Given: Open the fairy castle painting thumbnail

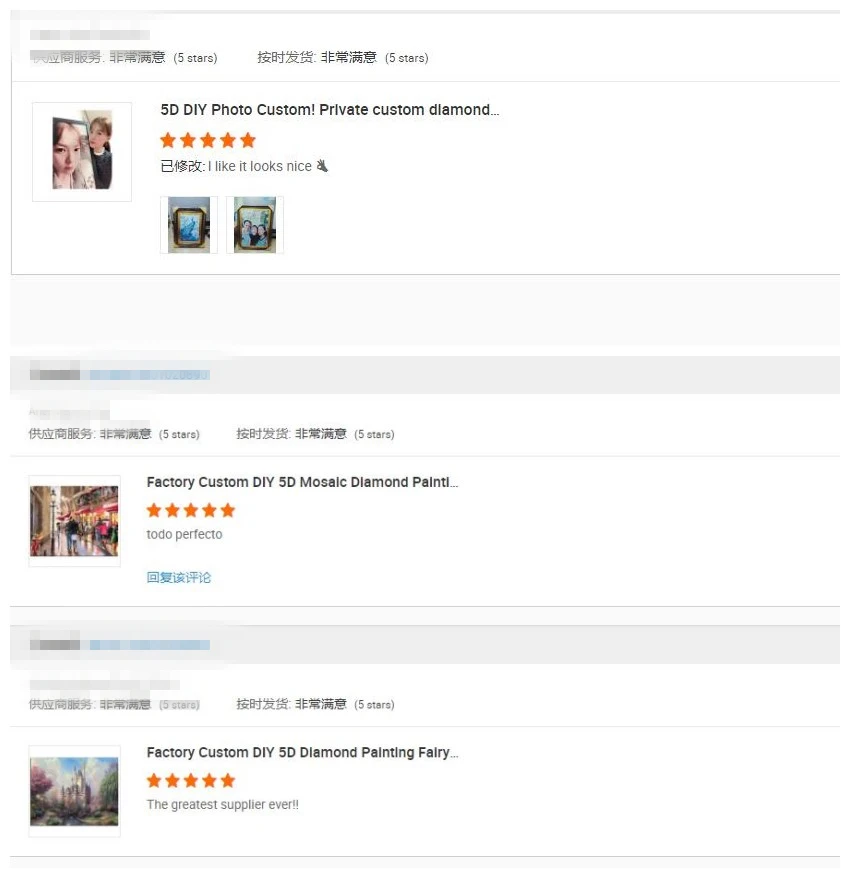Looking at the screenshot, I should pyautogui.click(x=74, y=791).
